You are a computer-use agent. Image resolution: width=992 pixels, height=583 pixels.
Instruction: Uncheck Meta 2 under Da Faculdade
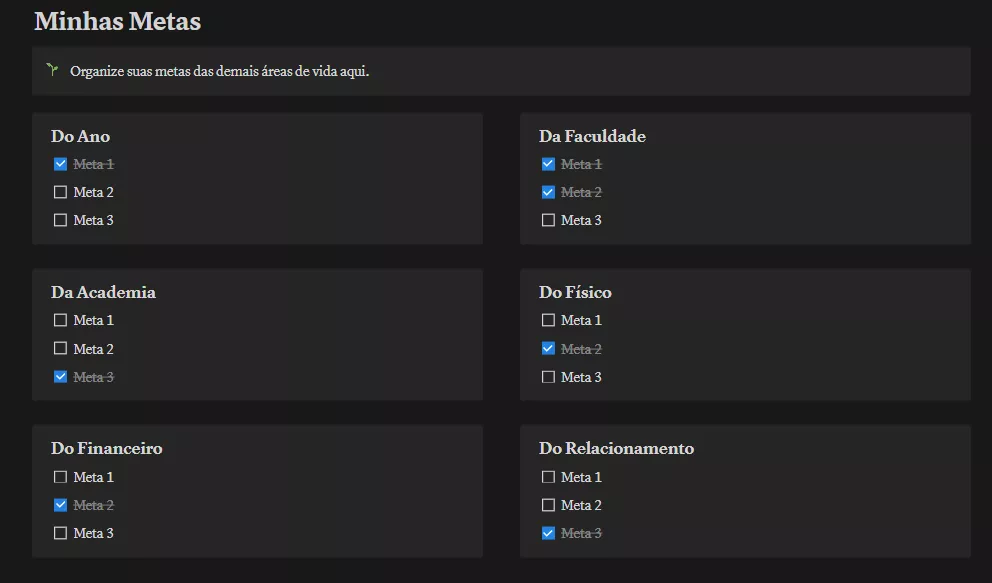(x=548, y=192)
